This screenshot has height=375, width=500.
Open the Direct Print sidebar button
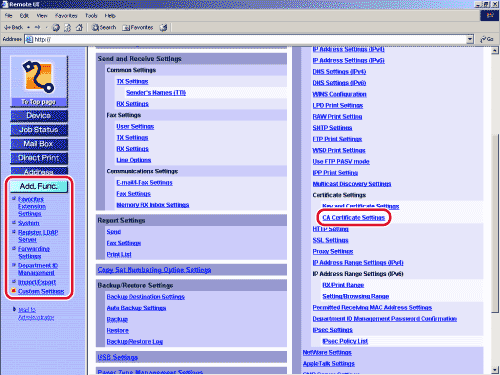(39, 158)
